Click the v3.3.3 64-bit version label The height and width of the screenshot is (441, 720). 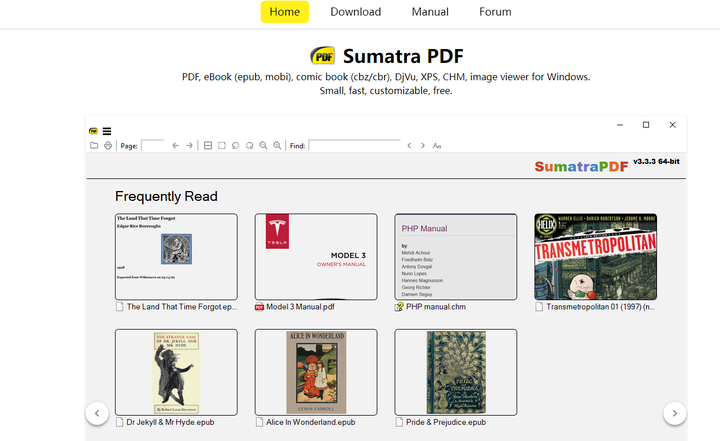click(x=656, y=162)
